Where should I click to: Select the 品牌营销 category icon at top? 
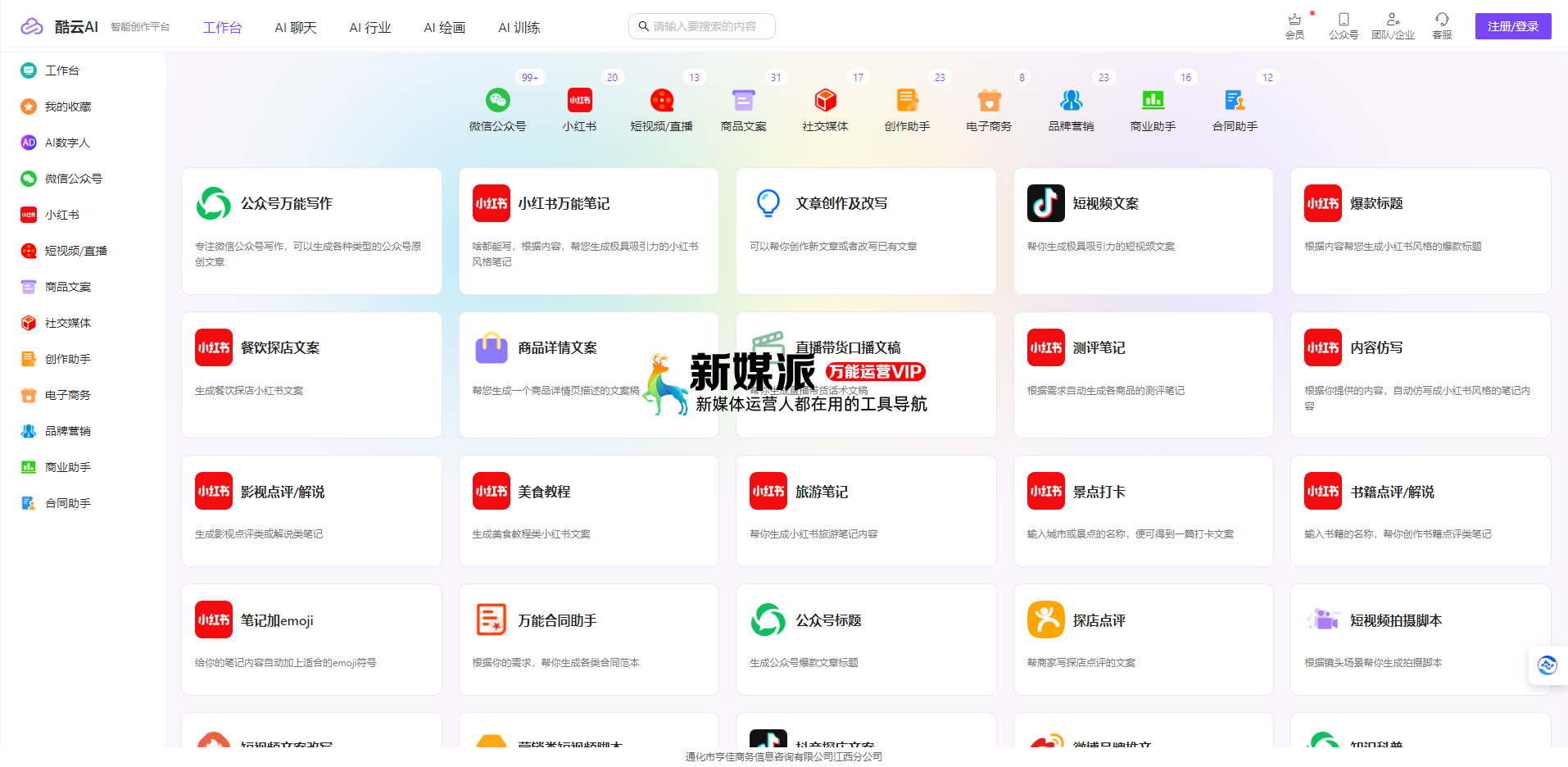click(1071, 100)
